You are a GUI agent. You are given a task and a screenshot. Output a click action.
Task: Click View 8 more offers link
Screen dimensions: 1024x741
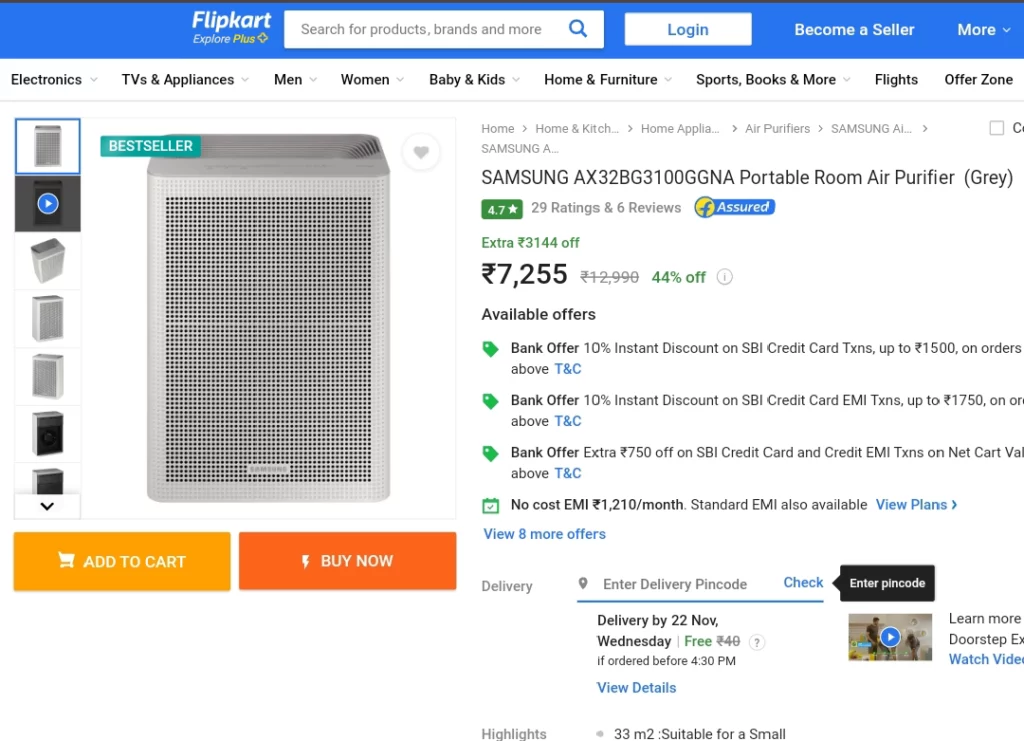click(x=545, y=534)
